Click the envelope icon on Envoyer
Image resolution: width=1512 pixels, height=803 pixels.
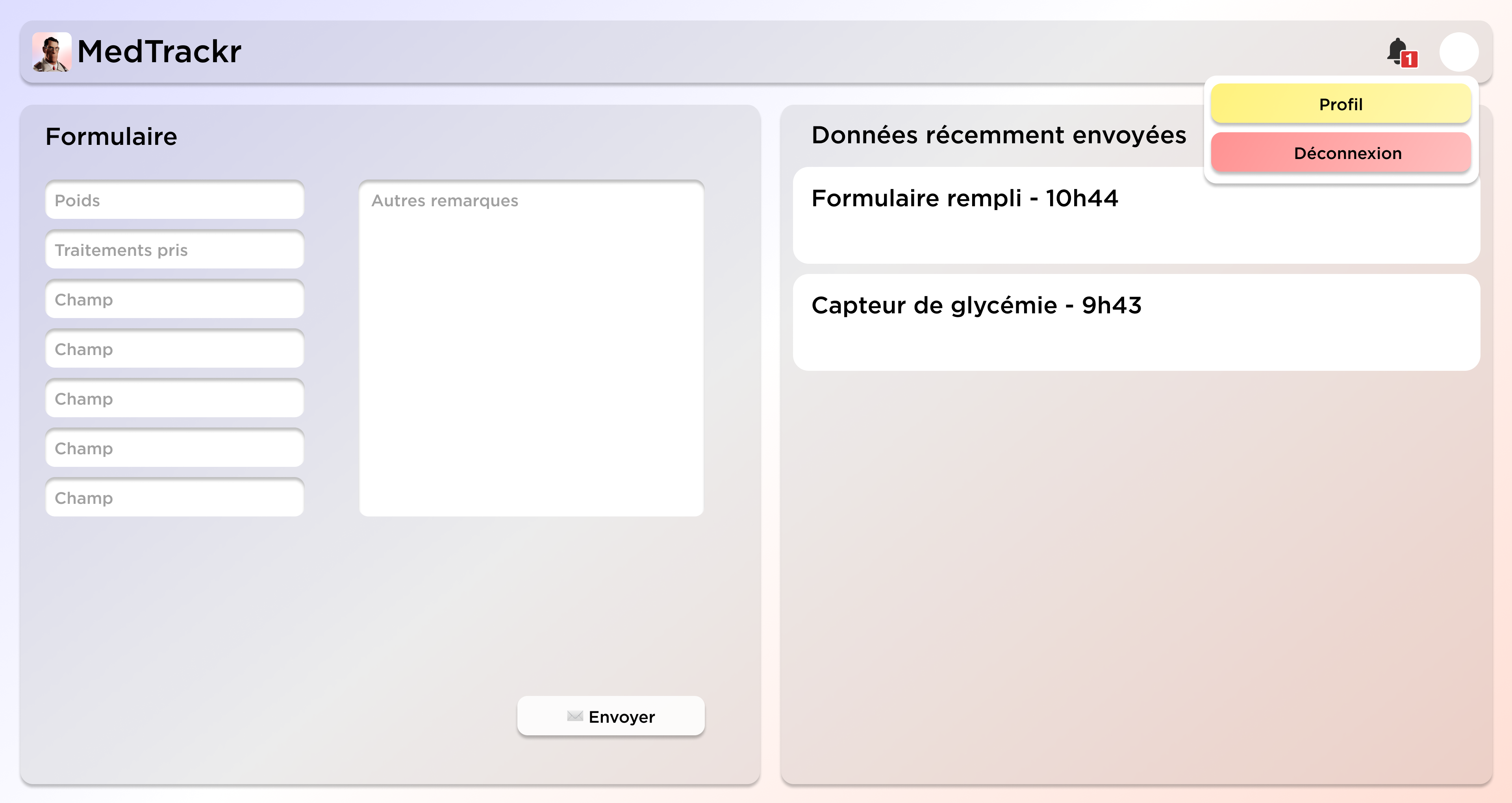[x=574, y=716]
